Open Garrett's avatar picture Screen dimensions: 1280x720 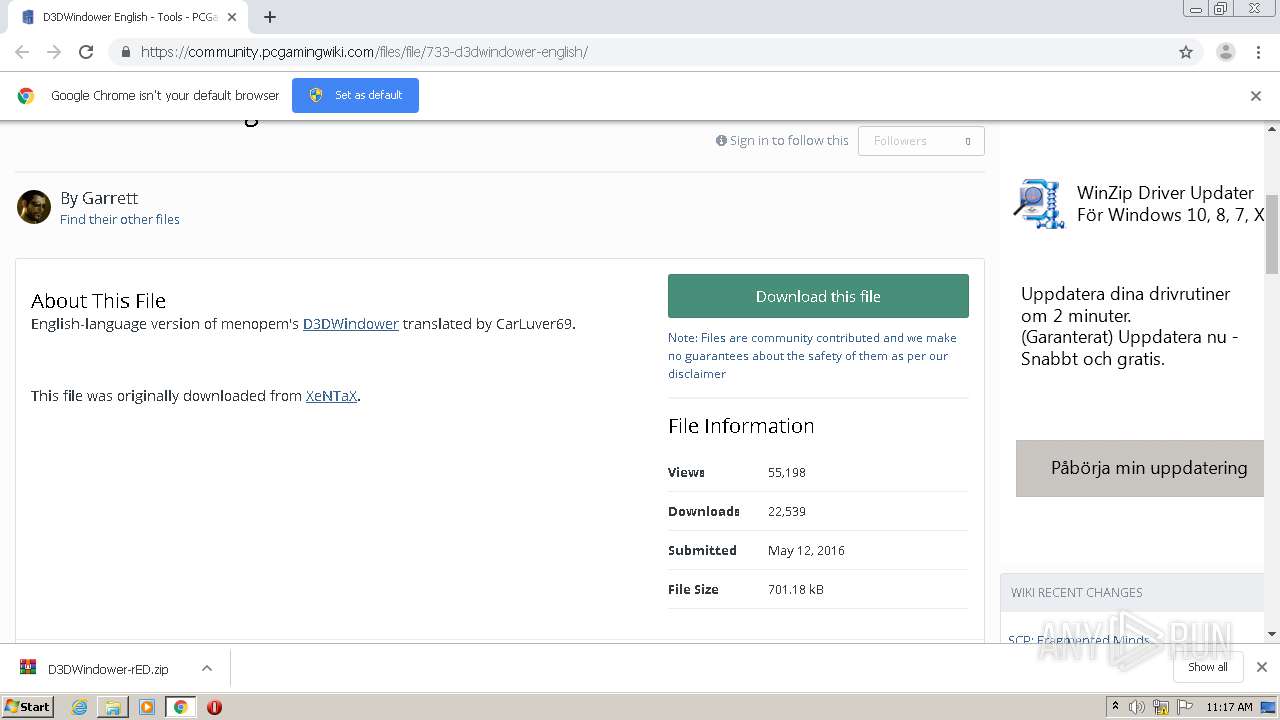click(34, 207)
